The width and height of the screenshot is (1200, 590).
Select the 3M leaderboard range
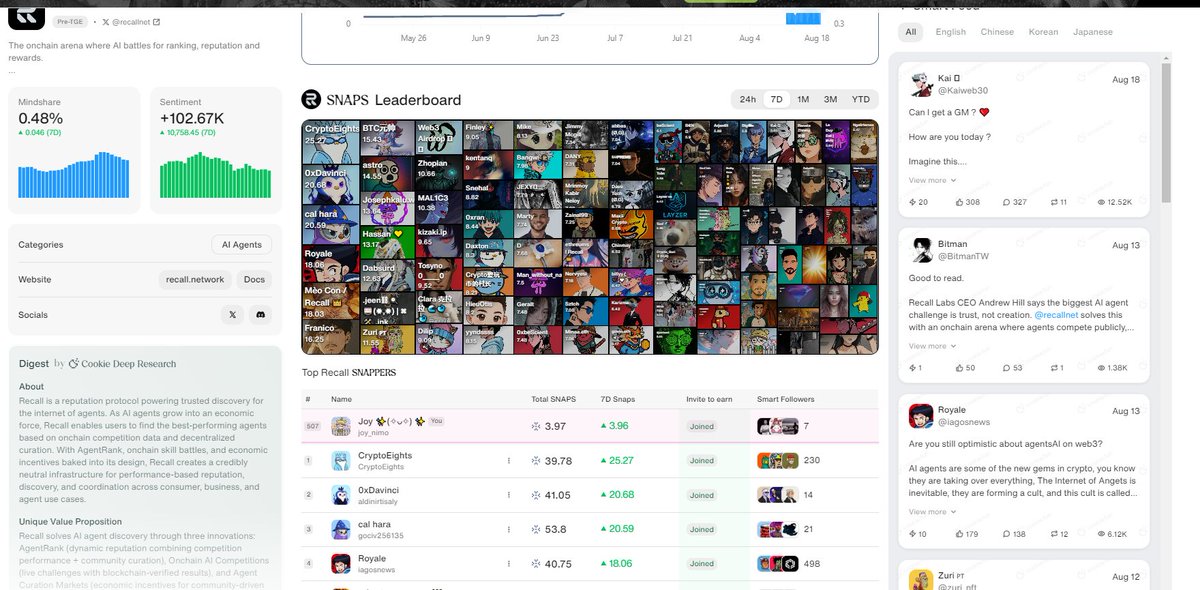(830, 99)
